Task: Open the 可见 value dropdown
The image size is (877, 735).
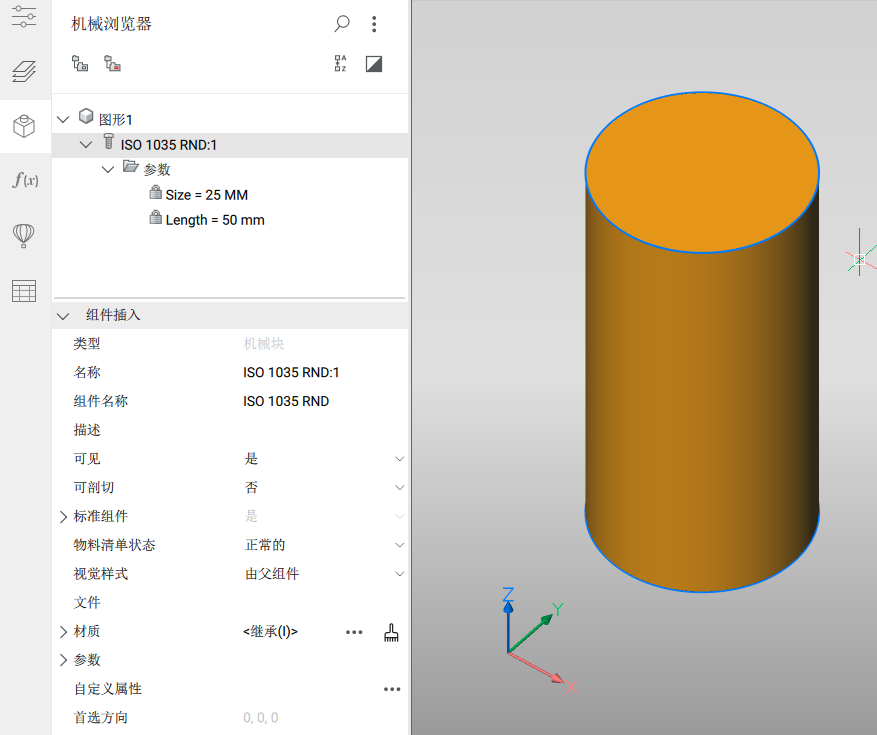Action: (x=399, y=459)
